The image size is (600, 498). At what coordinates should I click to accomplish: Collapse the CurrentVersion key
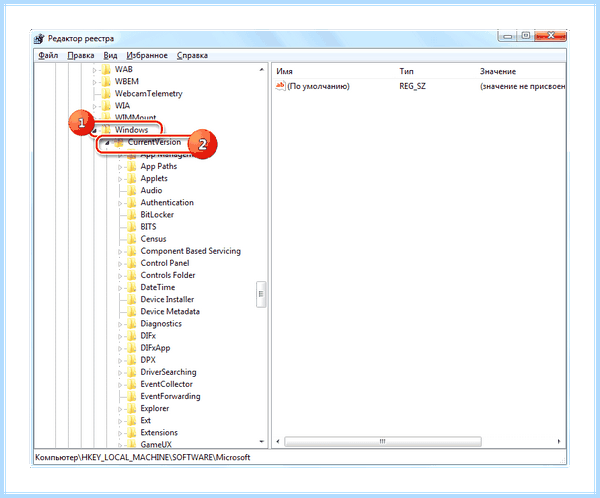[108, 143]
